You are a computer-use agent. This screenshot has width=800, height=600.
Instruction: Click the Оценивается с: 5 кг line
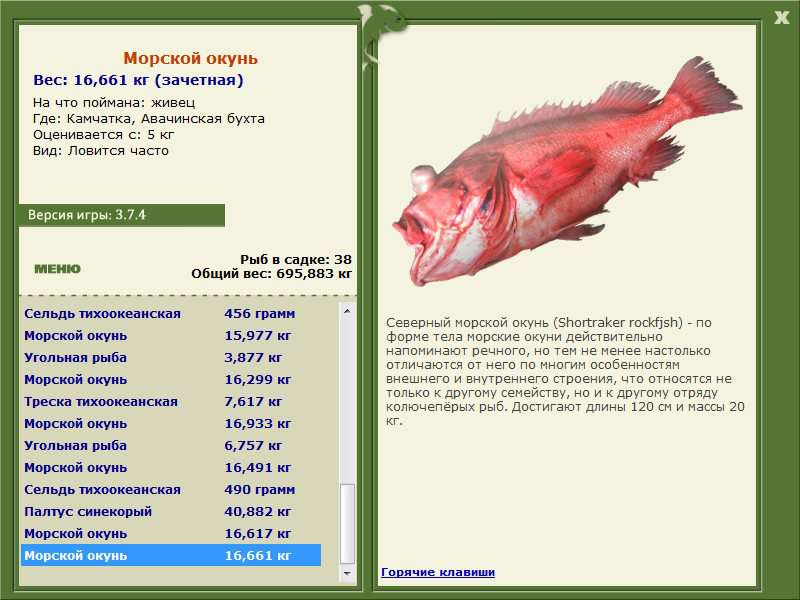[x=104, y=135]
